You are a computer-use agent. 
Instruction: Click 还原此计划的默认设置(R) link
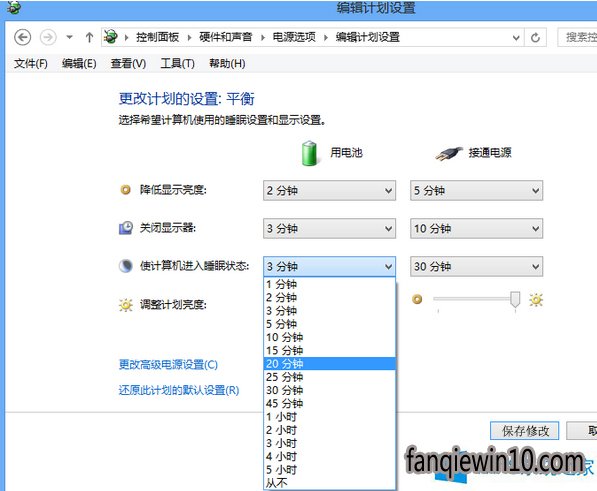[x=179, y=390]
